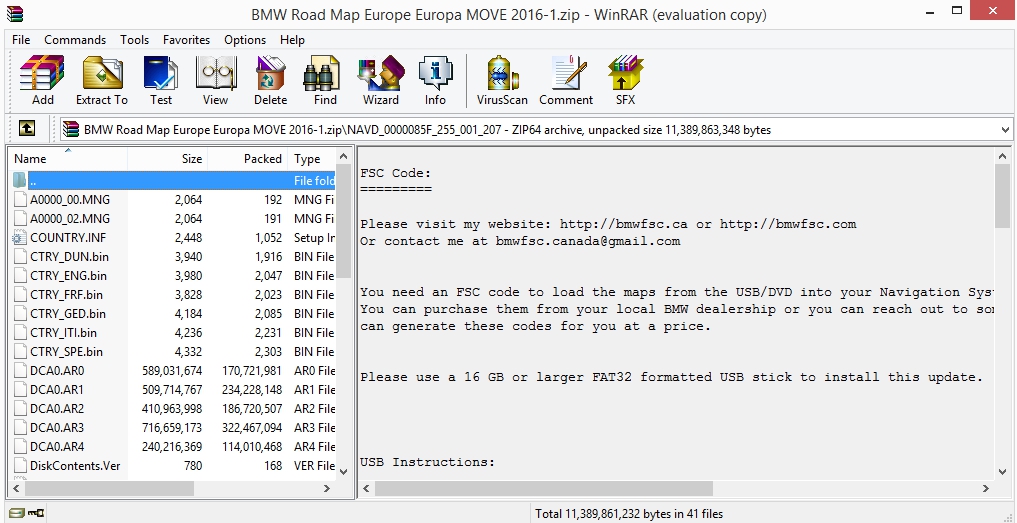Select file DCA0.AR3
1017x523 pixels.
tap(57, 428)
